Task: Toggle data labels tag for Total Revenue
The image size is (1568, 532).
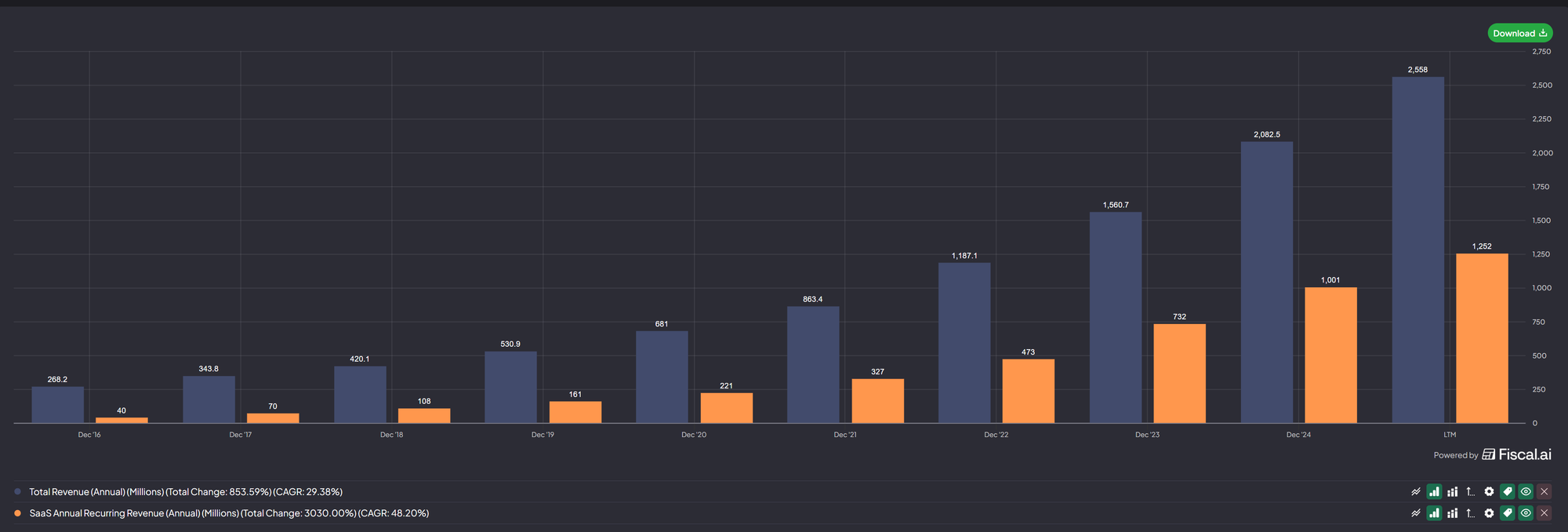Action: [x=1507, y=492]
